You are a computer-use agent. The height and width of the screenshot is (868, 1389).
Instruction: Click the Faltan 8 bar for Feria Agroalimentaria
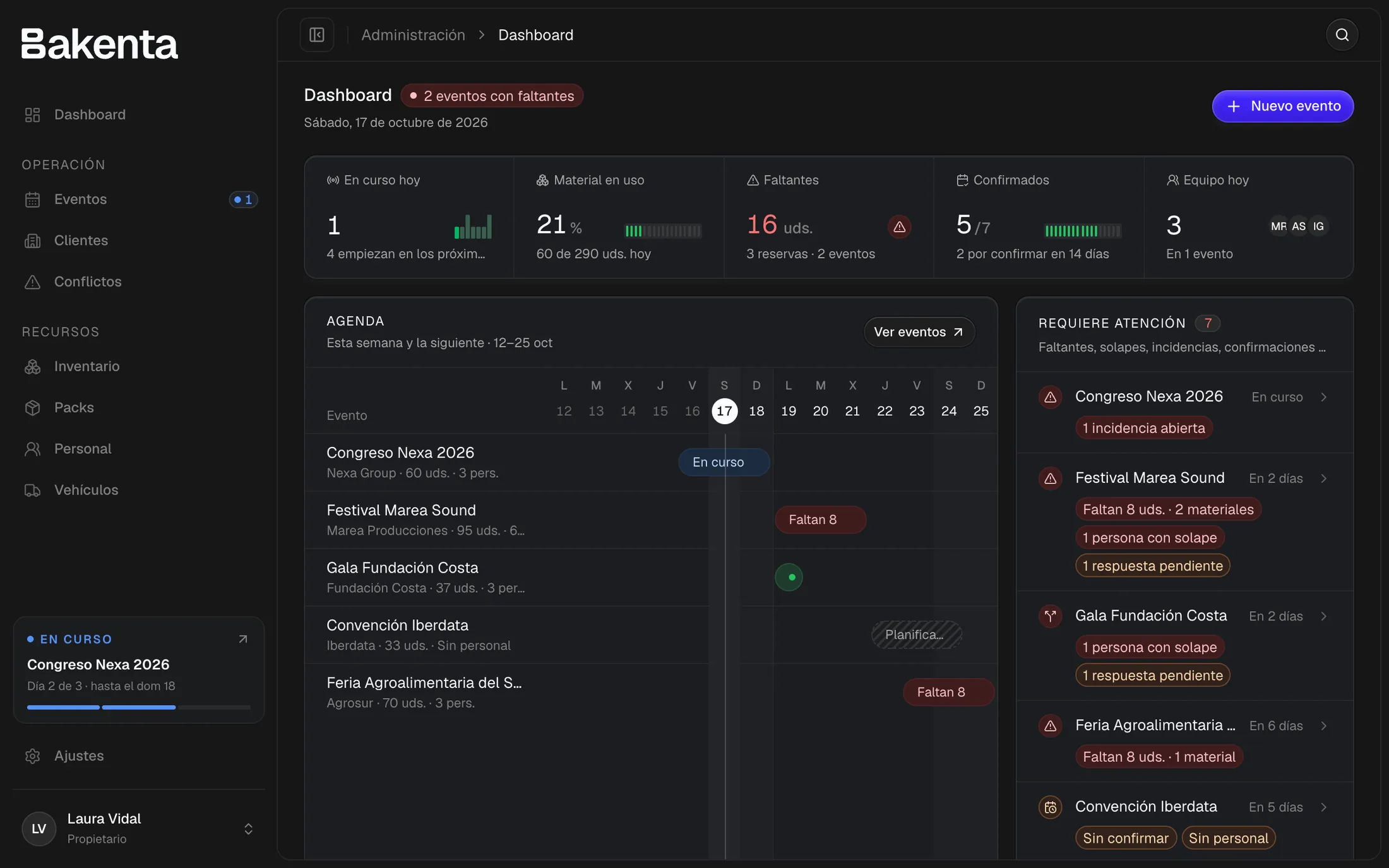[x=948, y=692]
